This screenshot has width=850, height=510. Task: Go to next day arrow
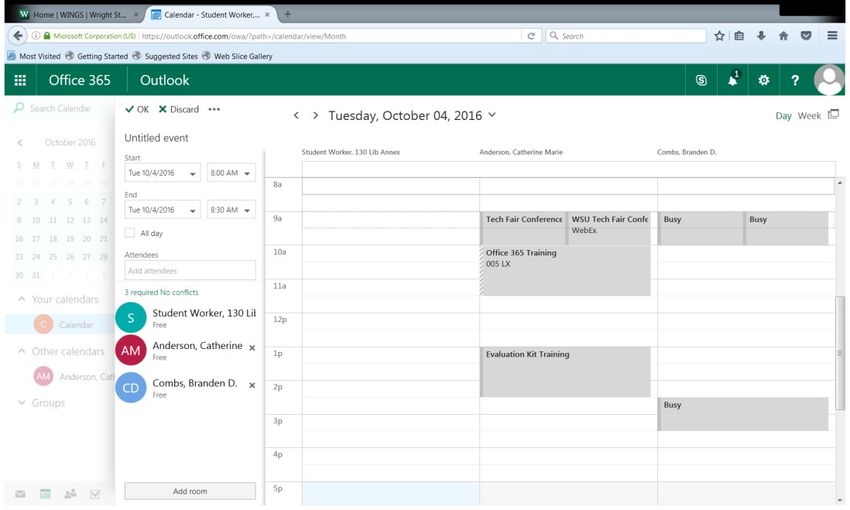[x=315, y=115]
